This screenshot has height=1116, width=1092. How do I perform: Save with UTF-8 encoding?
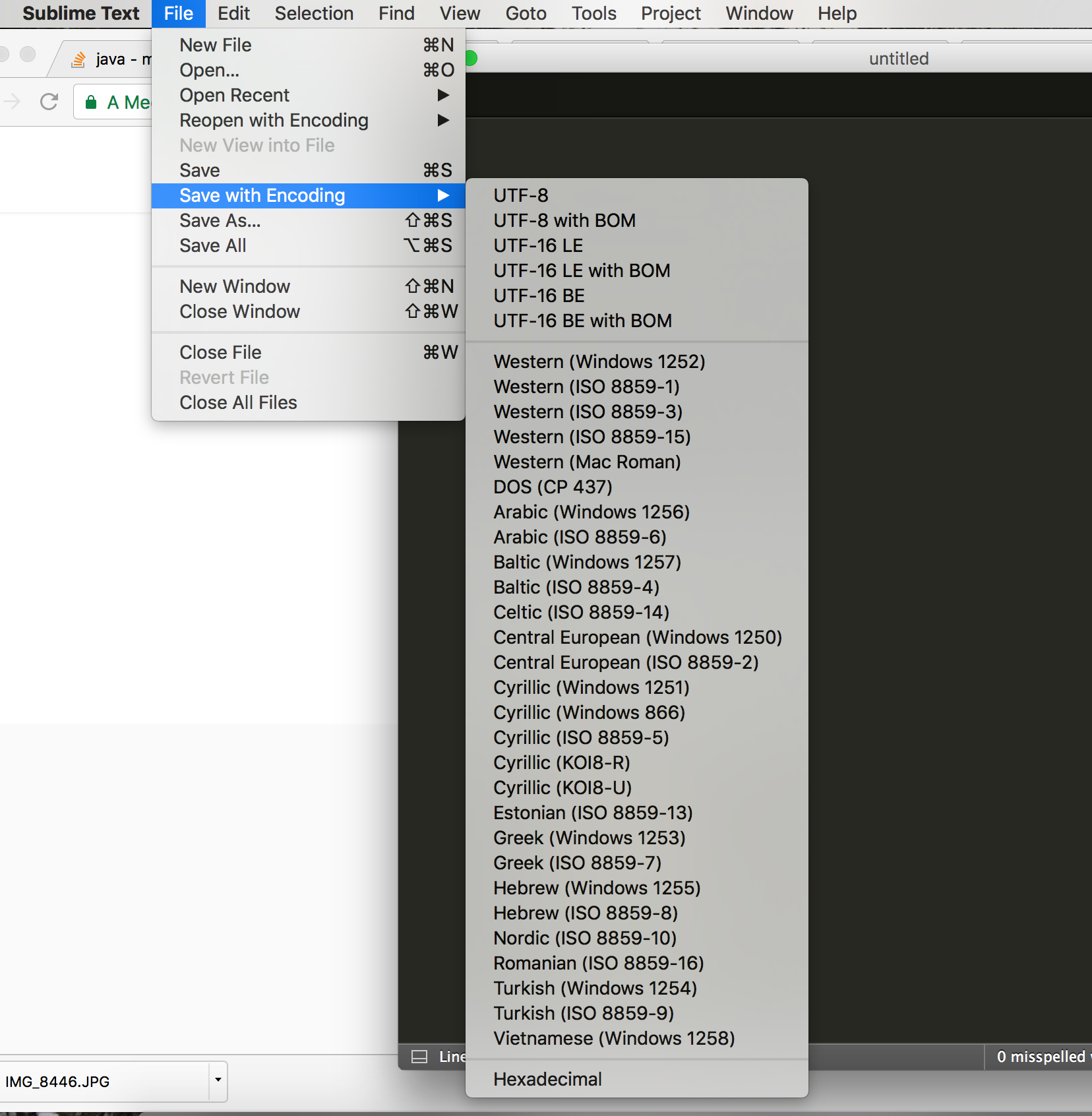tap(637, 195)
